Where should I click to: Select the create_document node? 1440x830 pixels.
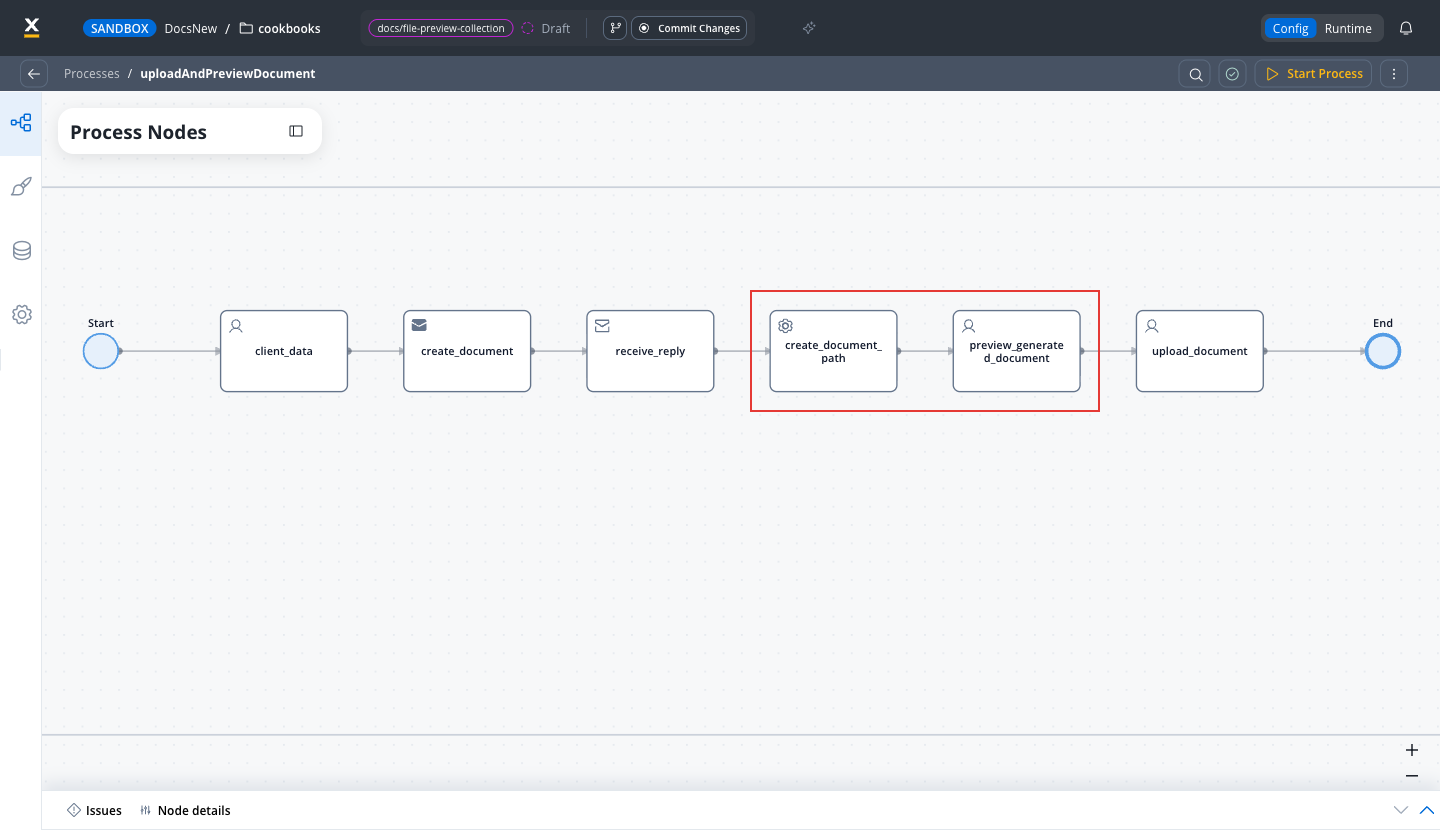(x=467, y=351)
